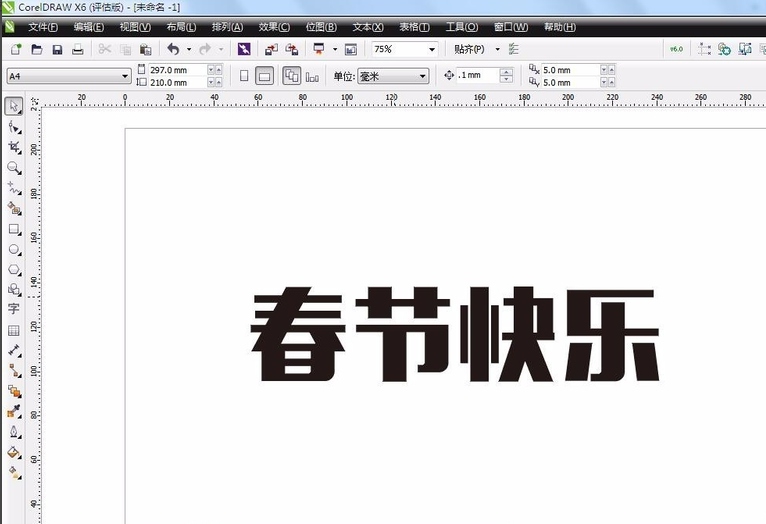Open the 帮助(H) menu
766x524 pixels.
(x=560, y=27)
